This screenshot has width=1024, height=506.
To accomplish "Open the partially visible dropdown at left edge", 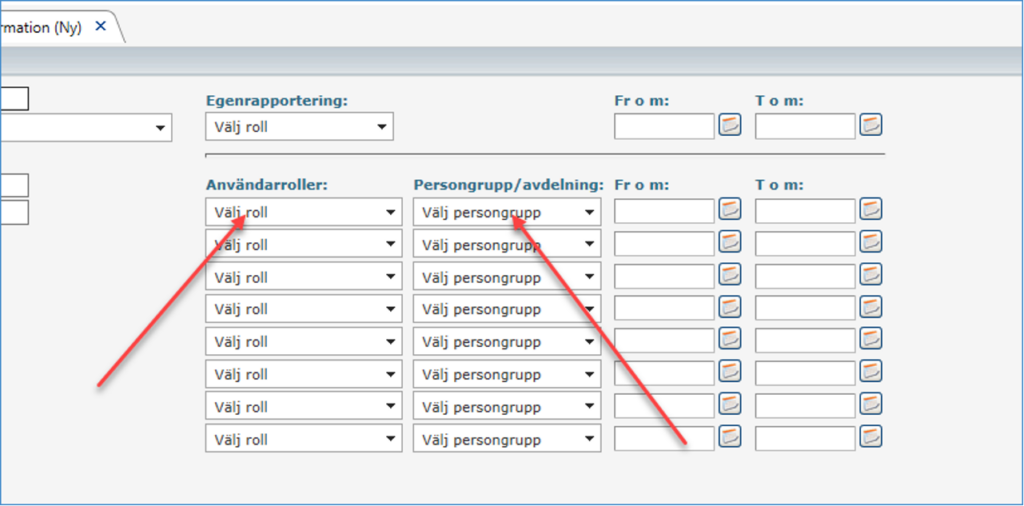I will click(86, 128).
